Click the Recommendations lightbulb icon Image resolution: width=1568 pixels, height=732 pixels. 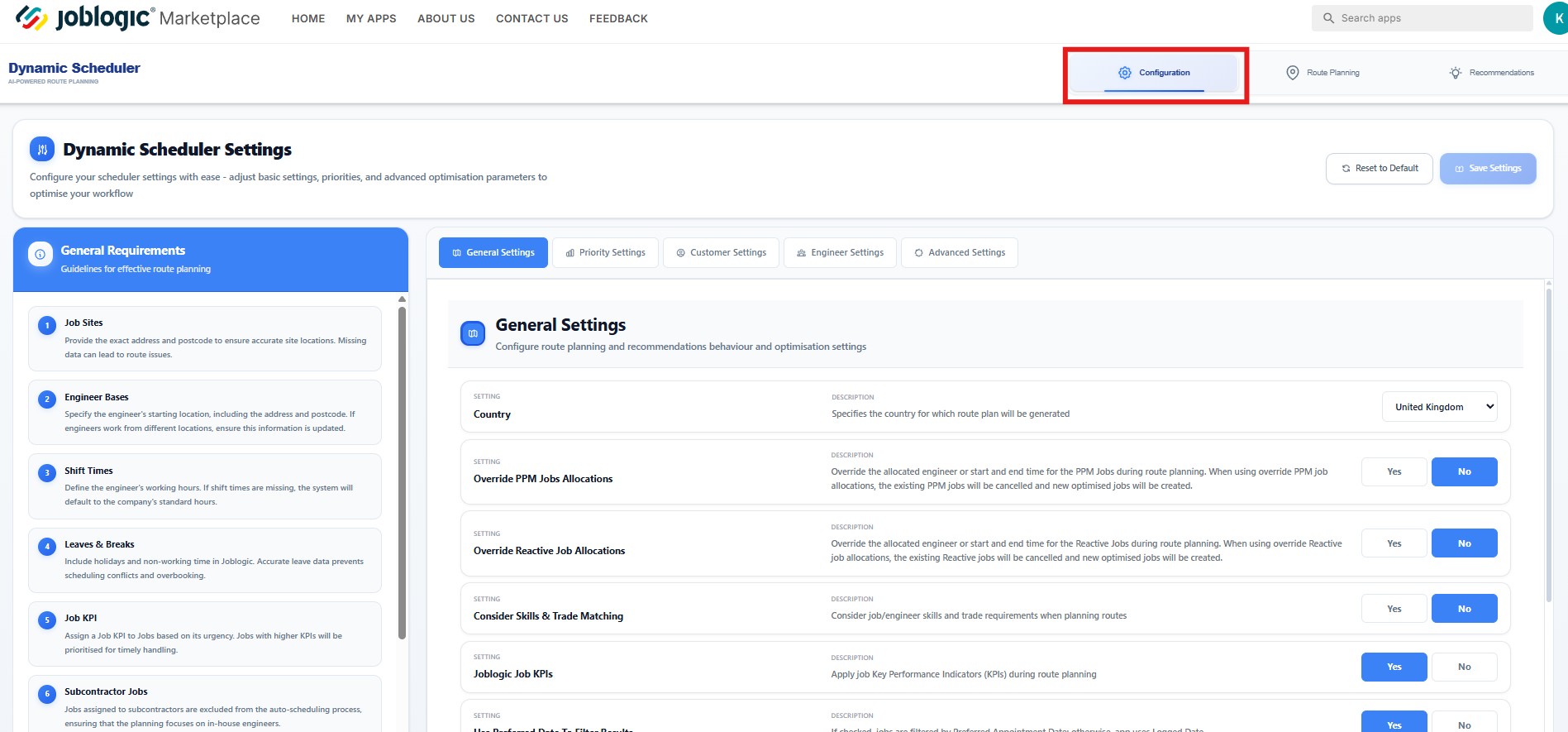[x=1456, y=73]
